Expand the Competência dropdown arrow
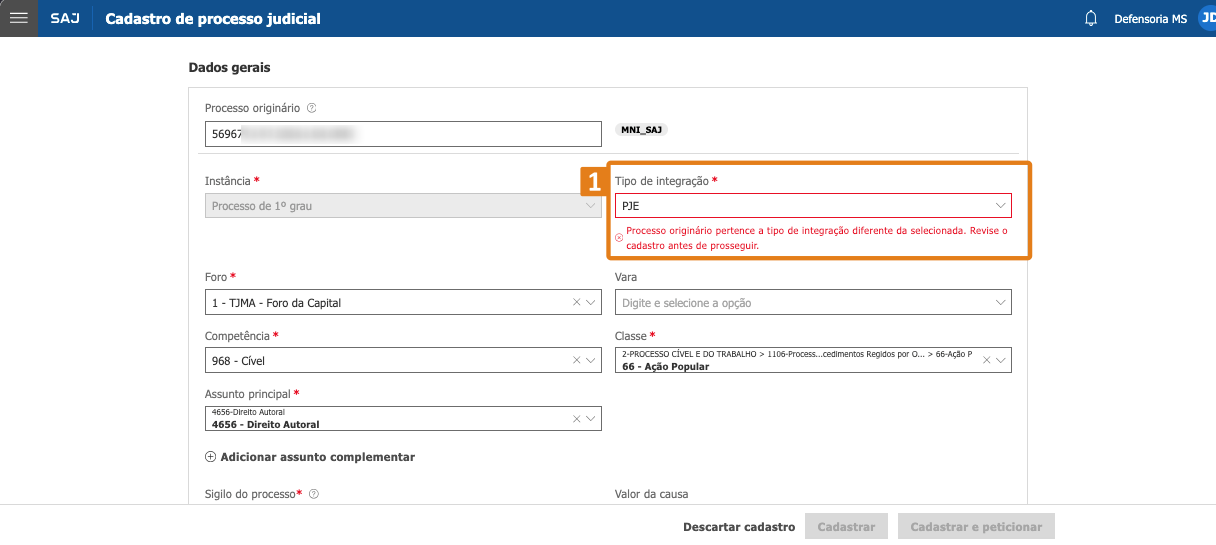Screen dimensions: 1216x545 coord(591,360)
